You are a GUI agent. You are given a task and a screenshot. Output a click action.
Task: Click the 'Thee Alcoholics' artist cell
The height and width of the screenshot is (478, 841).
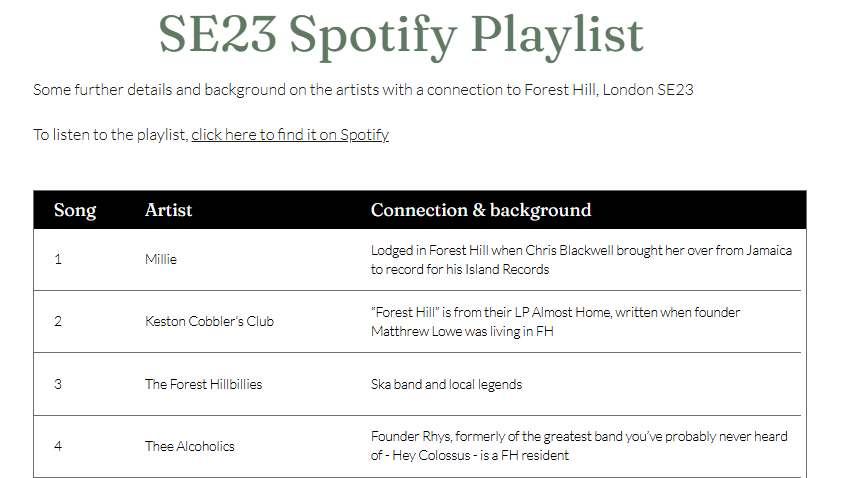[x=190, y=446]
